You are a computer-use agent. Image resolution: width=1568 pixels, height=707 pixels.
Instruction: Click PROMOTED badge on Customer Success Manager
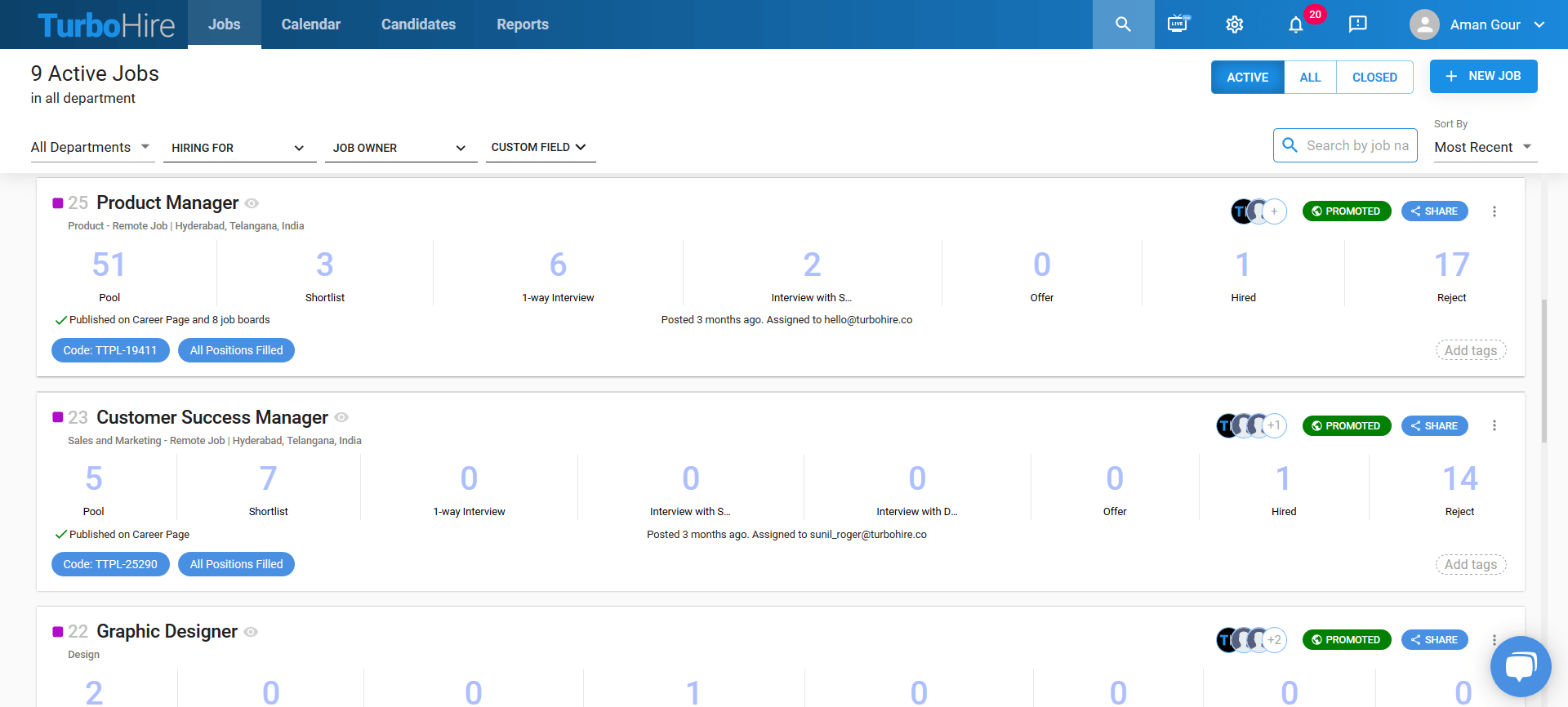(x=1347, y=425)
